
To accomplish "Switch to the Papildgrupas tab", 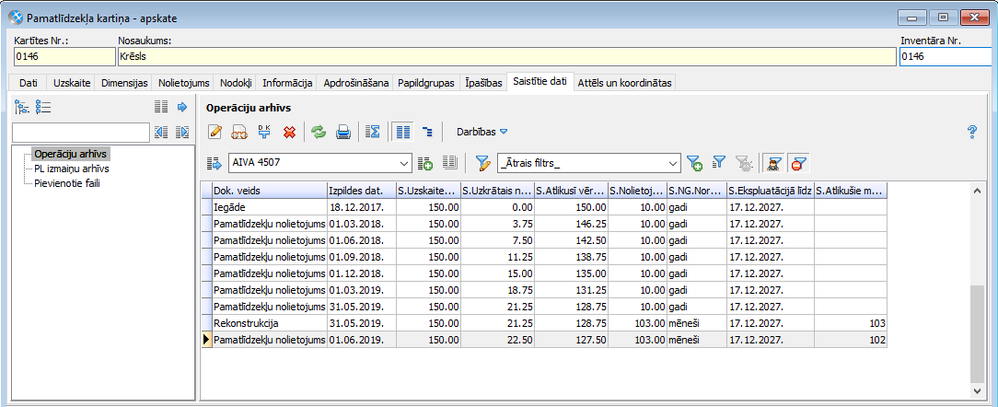I will (426, 83).
